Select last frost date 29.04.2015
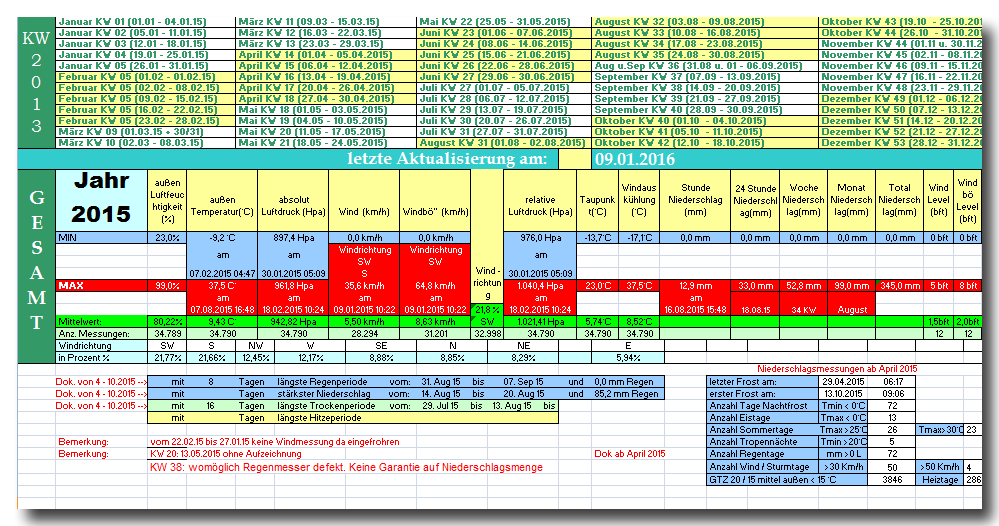This screenshot has height=526, width=999. coord(842,381)
